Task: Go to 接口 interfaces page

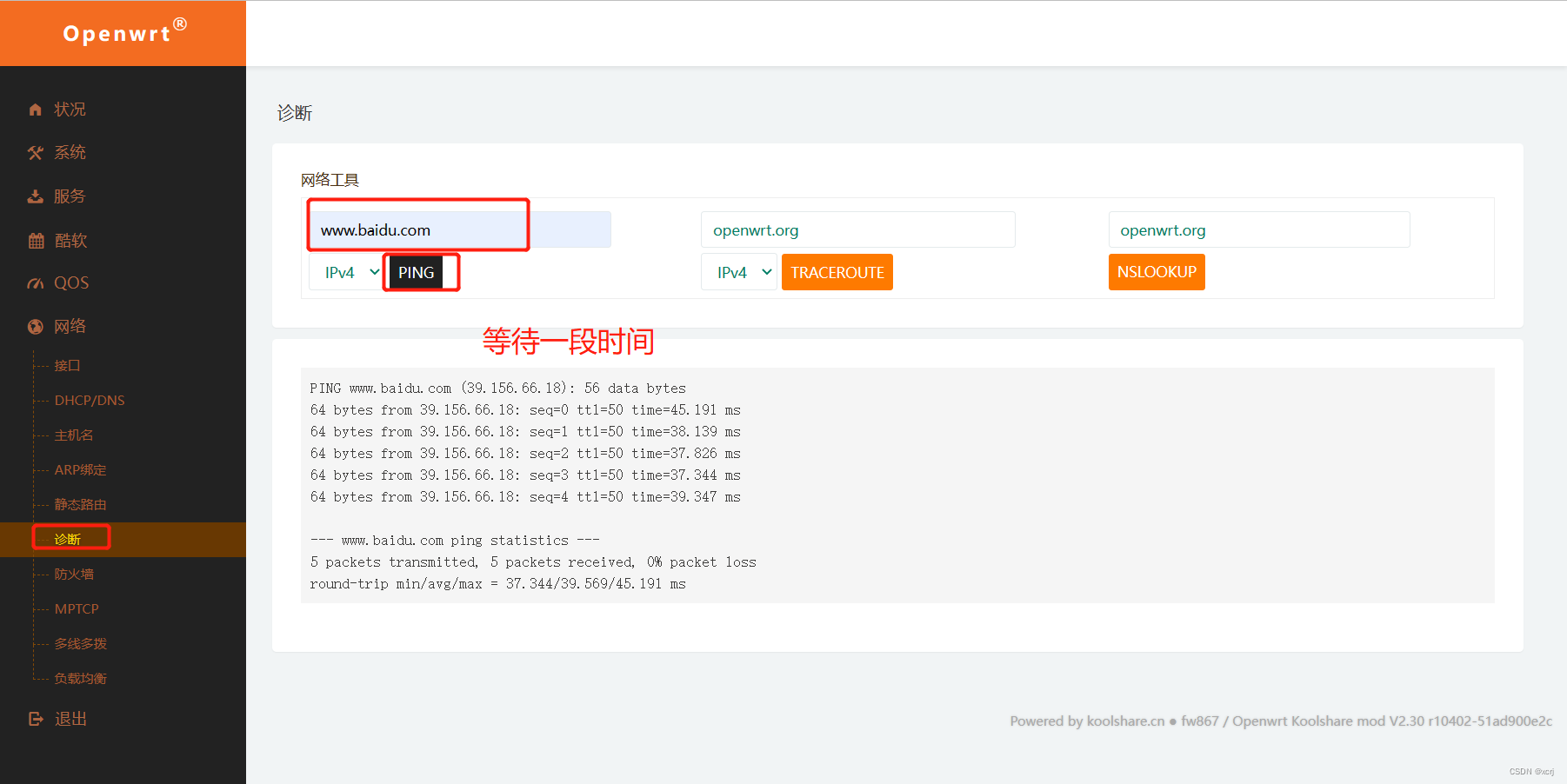Action: coord(68,366)
